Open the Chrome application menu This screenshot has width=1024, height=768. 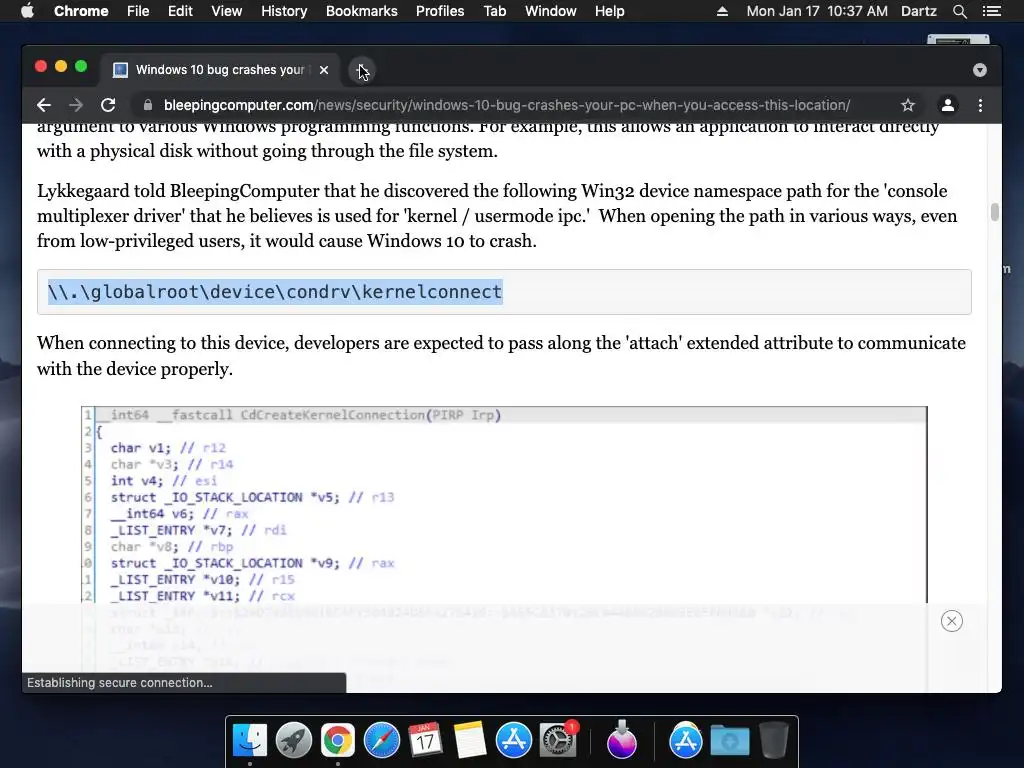click(x=81, y=11)
